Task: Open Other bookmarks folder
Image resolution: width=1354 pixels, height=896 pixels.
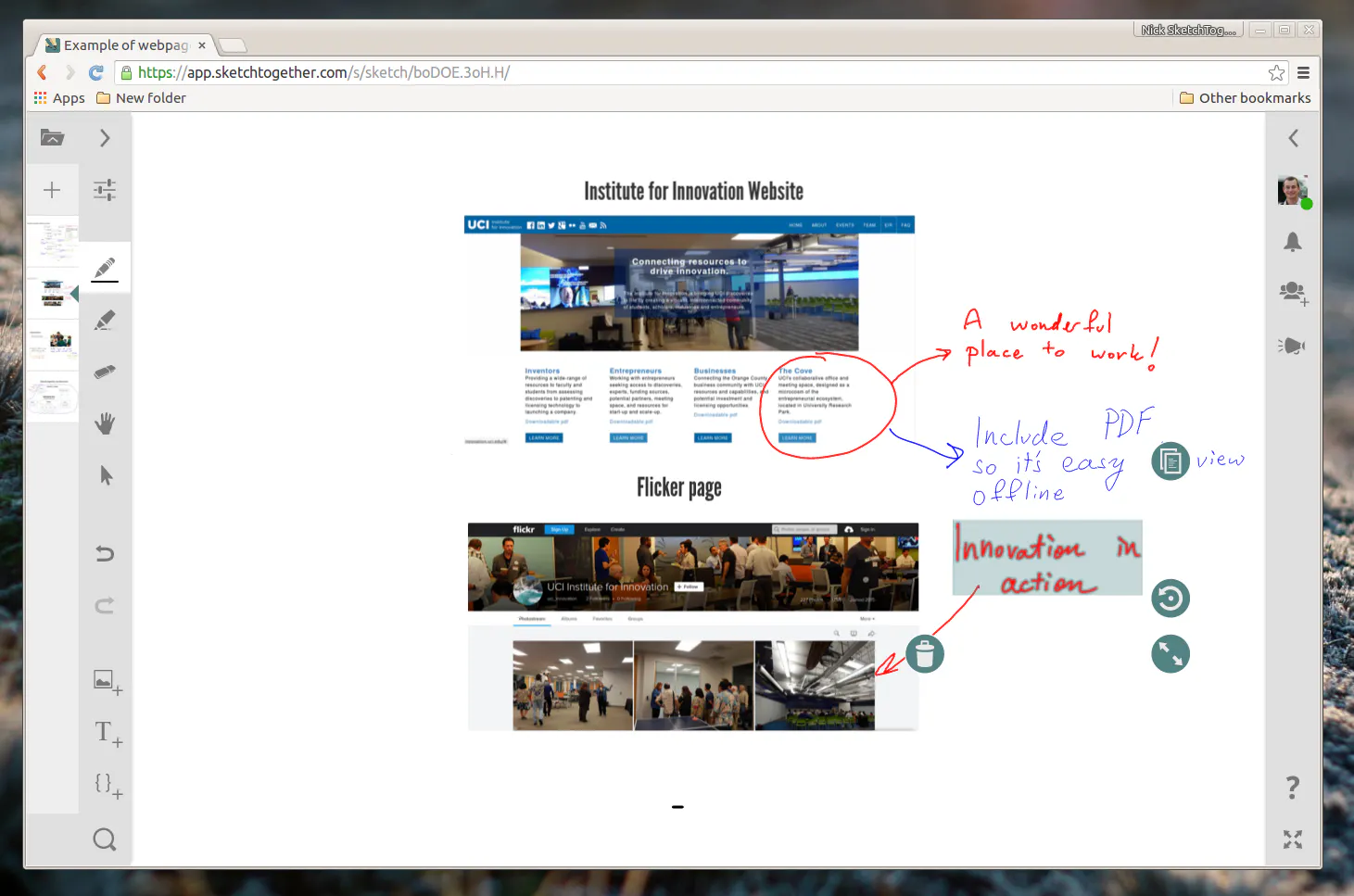Action: (x=1245, y=97)
